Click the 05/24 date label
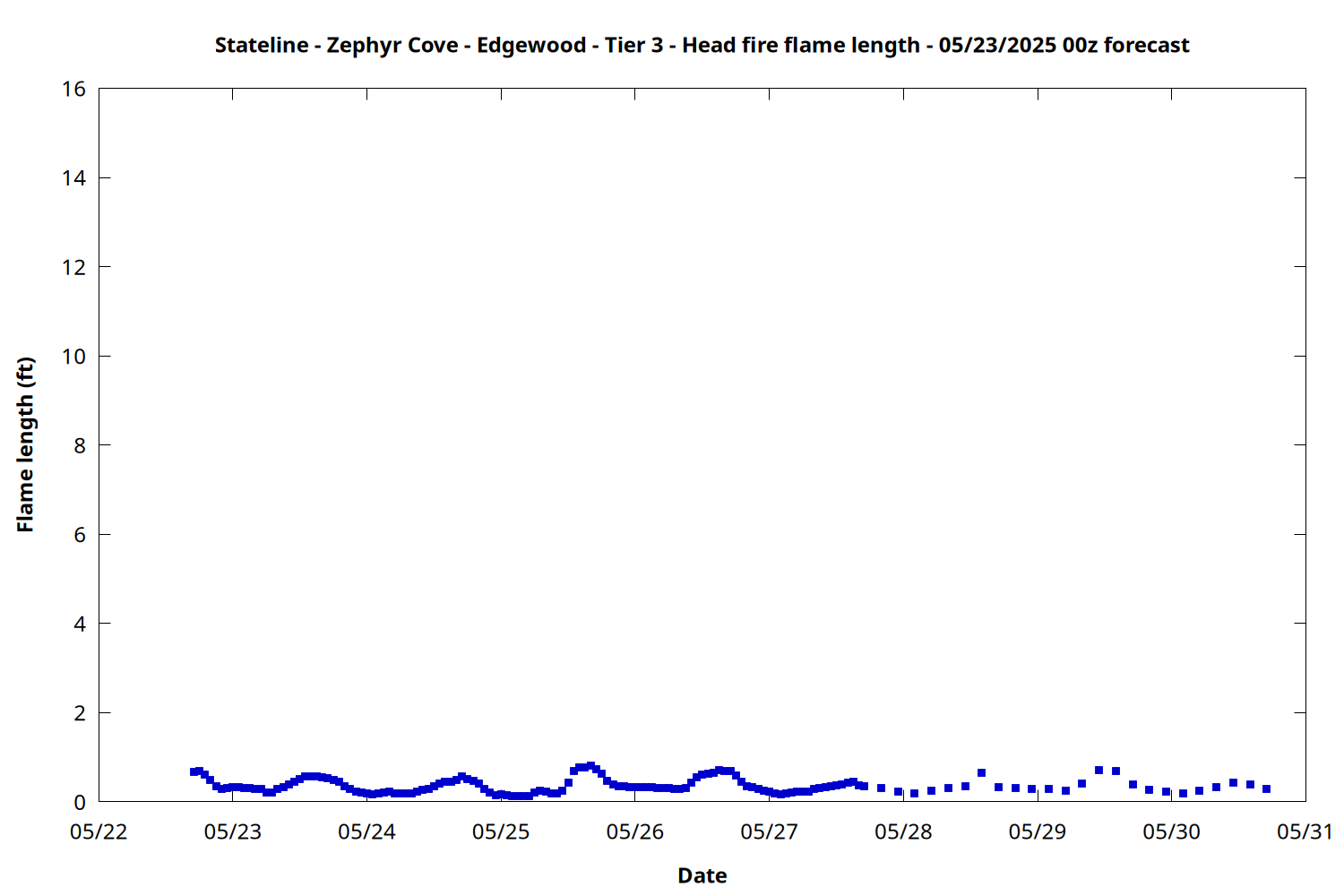The width and height of the screenshot is (1344, 896). (366, 831)
